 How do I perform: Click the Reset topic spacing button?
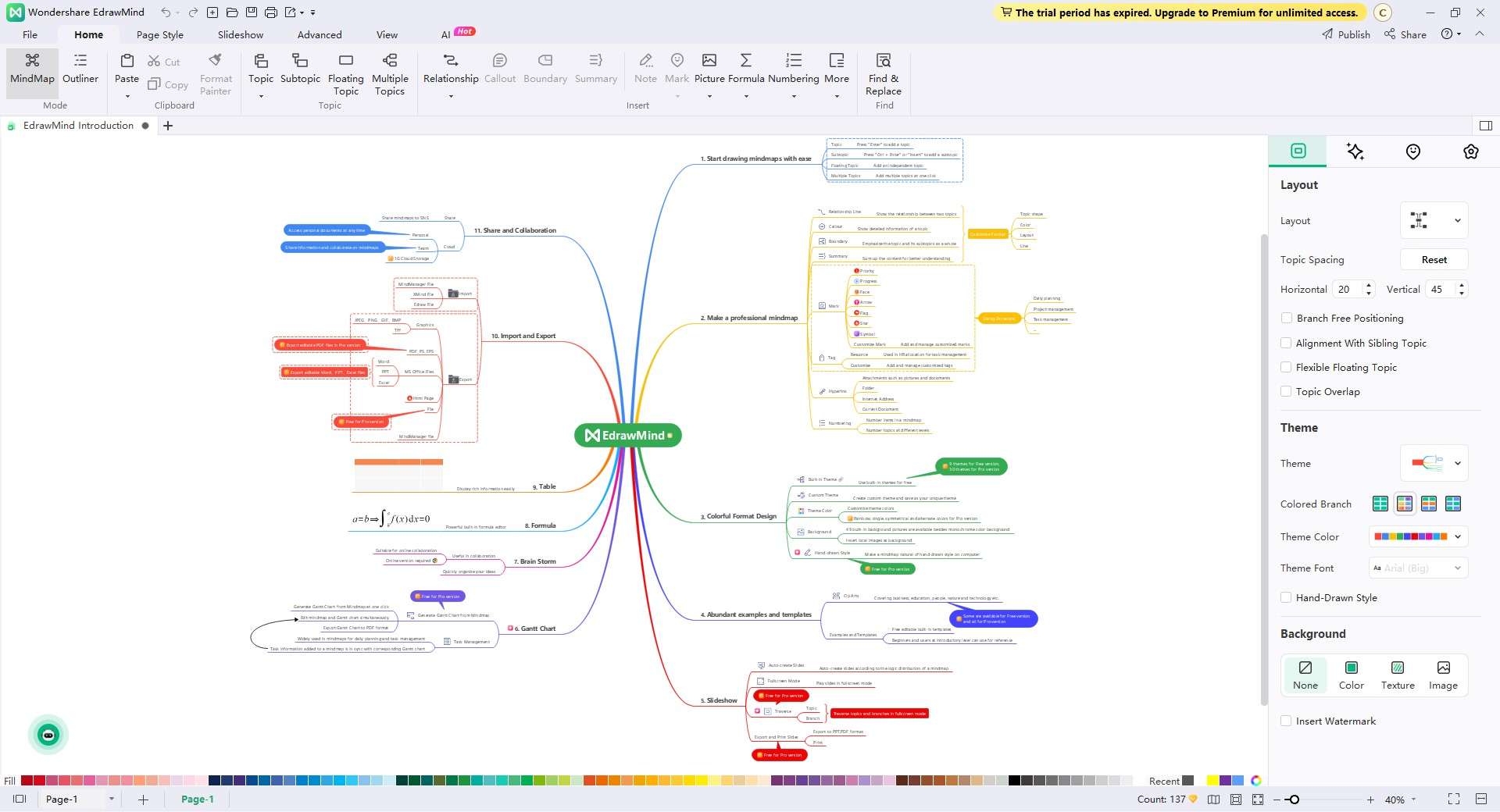pos(1434,259)
